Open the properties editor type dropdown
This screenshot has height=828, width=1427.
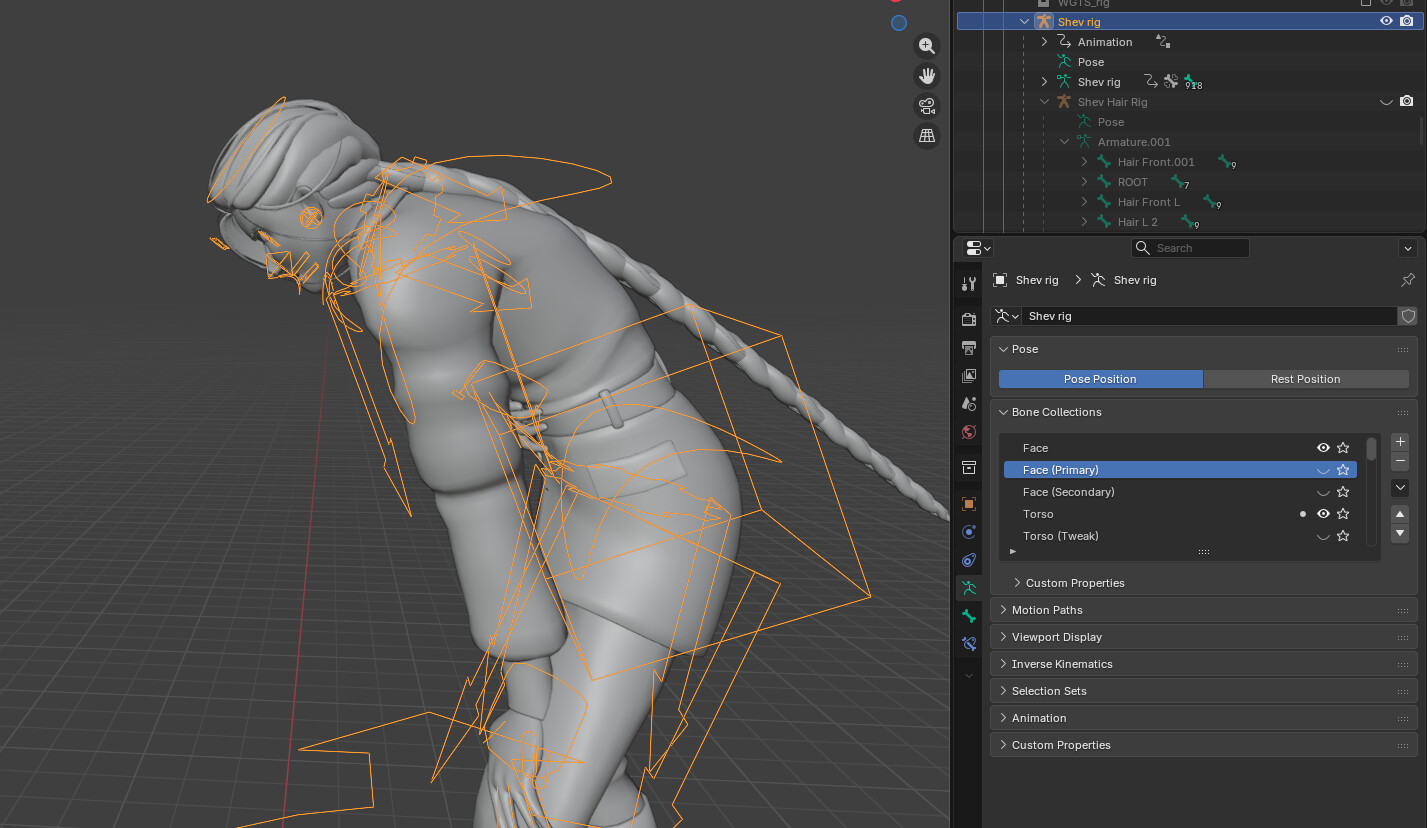tap(978, 248)
